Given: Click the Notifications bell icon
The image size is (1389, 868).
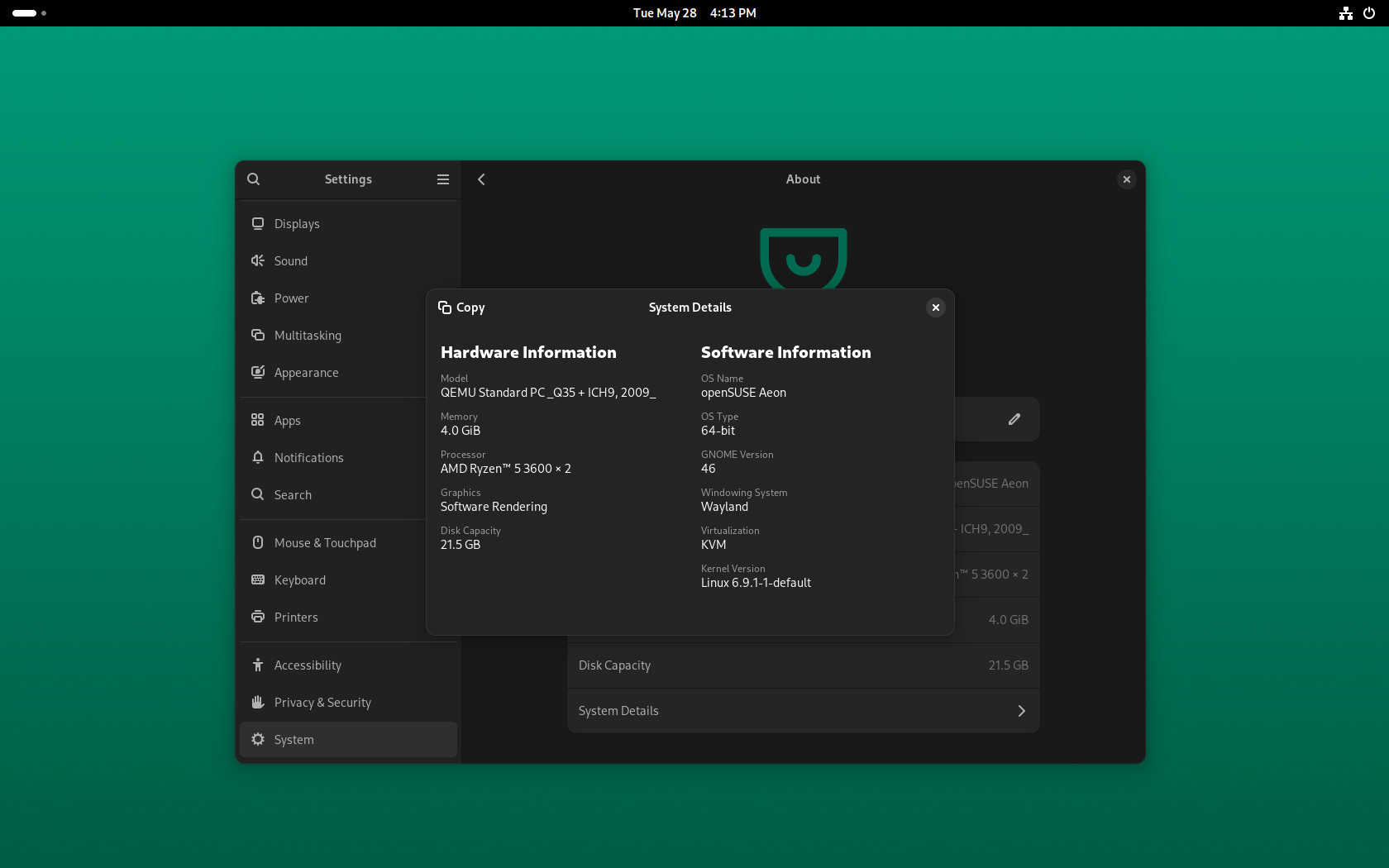Looking at the screenshot, I should [258, 458].
